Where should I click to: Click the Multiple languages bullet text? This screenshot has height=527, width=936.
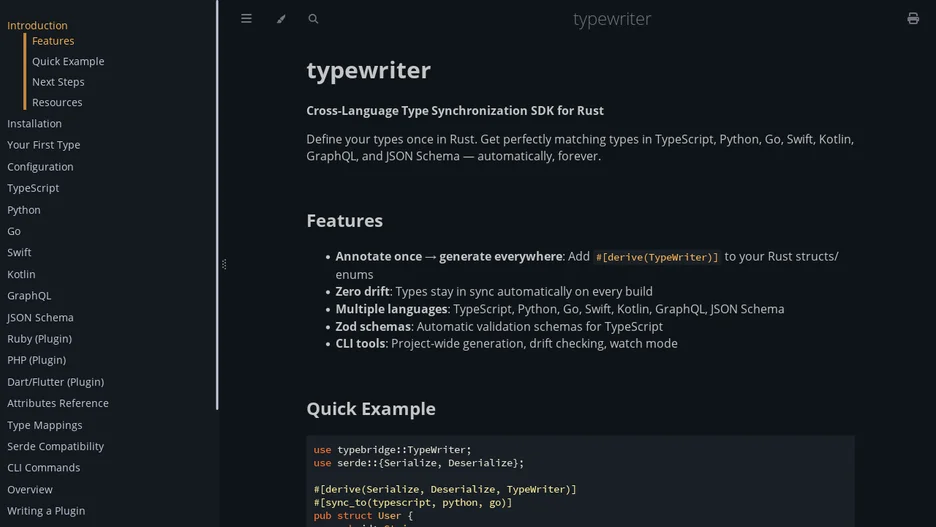[560, 309]
